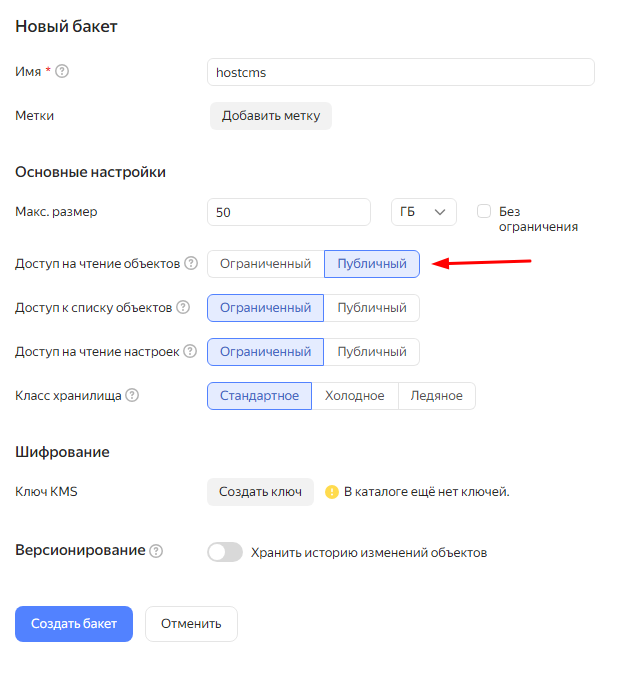
Task: Click the Добавить метку button
Action: pos(271,116)
